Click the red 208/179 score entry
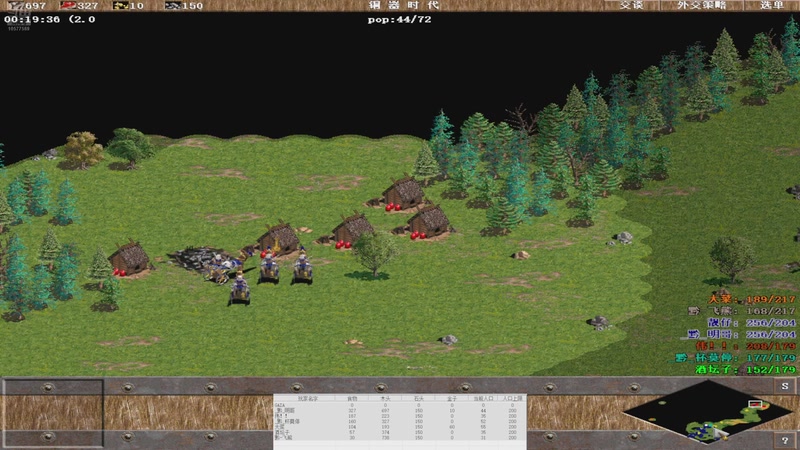The height and width of the screenshot is (450, 800). (x=745, y=346)
